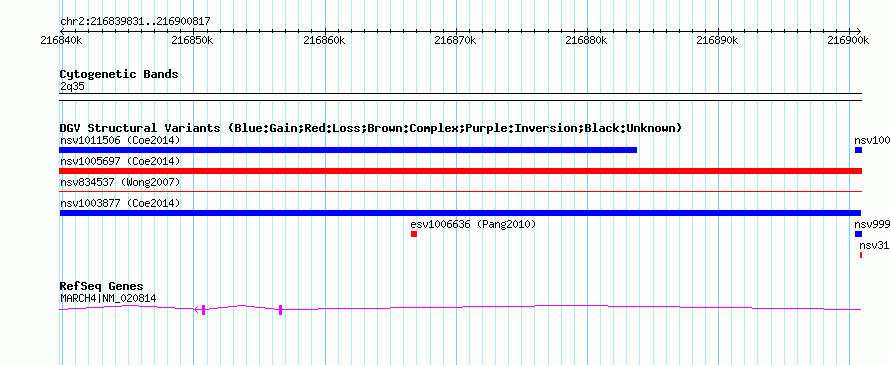Click the 216850k ruler label
The image size is (890, 365).
click(192, 41)
